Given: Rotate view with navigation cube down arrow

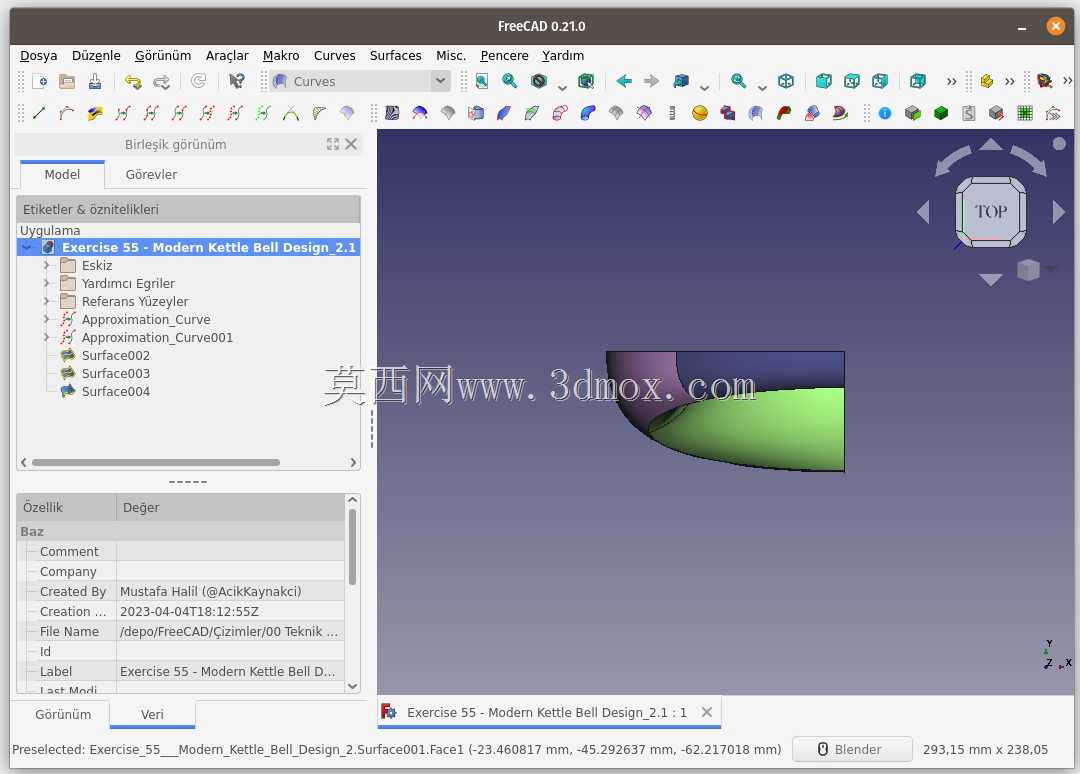Looking at the screenshot, I should pyautogui.click(x=990, y=279).
